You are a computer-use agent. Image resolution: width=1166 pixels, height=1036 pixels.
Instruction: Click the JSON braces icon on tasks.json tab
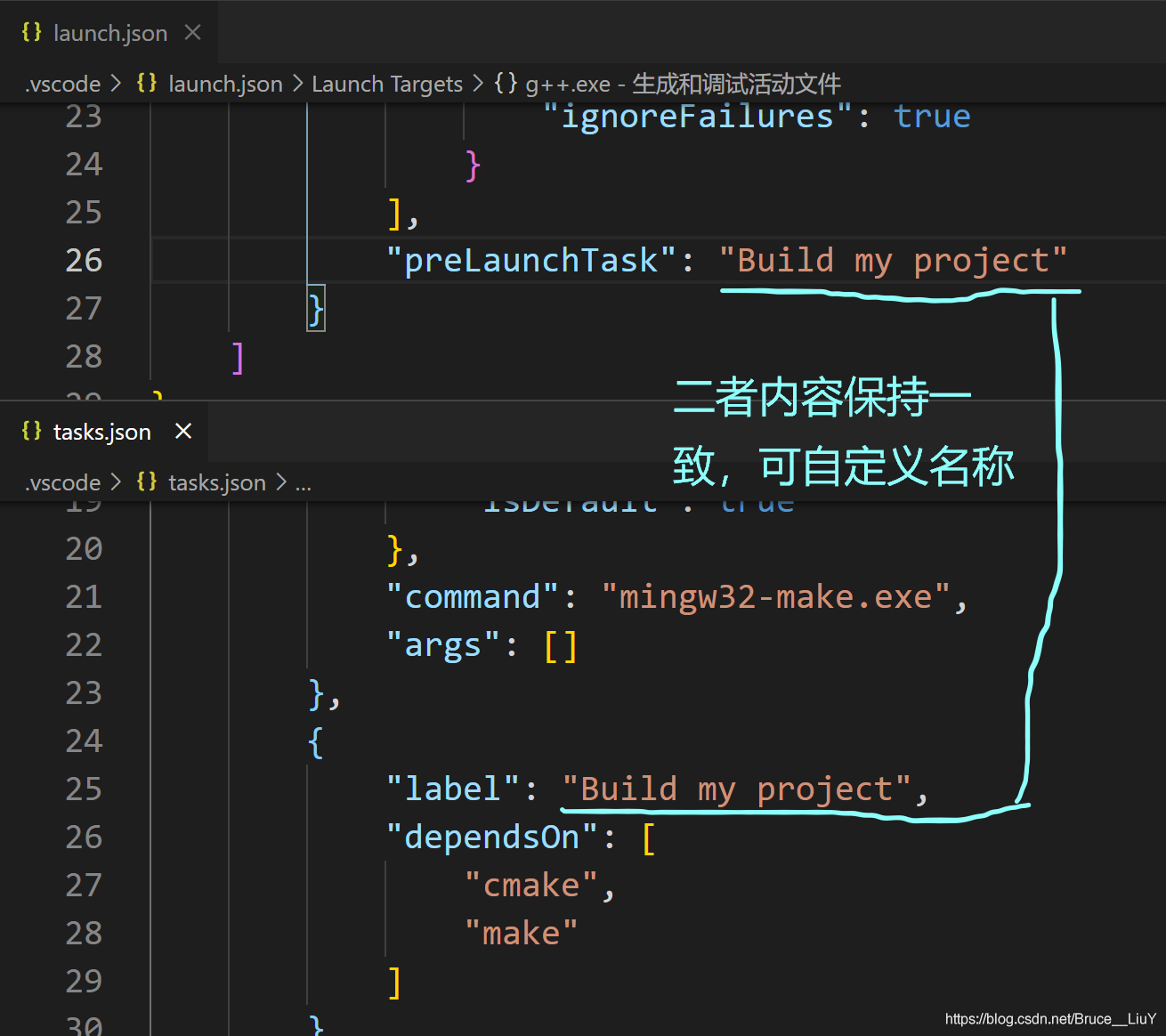[31, 432]
